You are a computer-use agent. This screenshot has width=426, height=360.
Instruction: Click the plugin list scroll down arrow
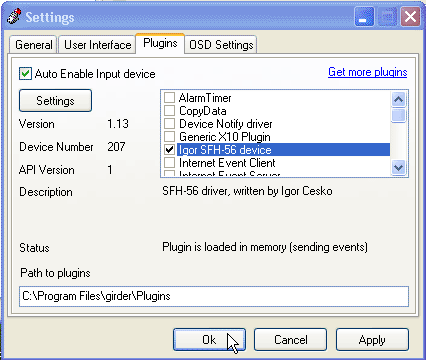click(x=398, y=167)
